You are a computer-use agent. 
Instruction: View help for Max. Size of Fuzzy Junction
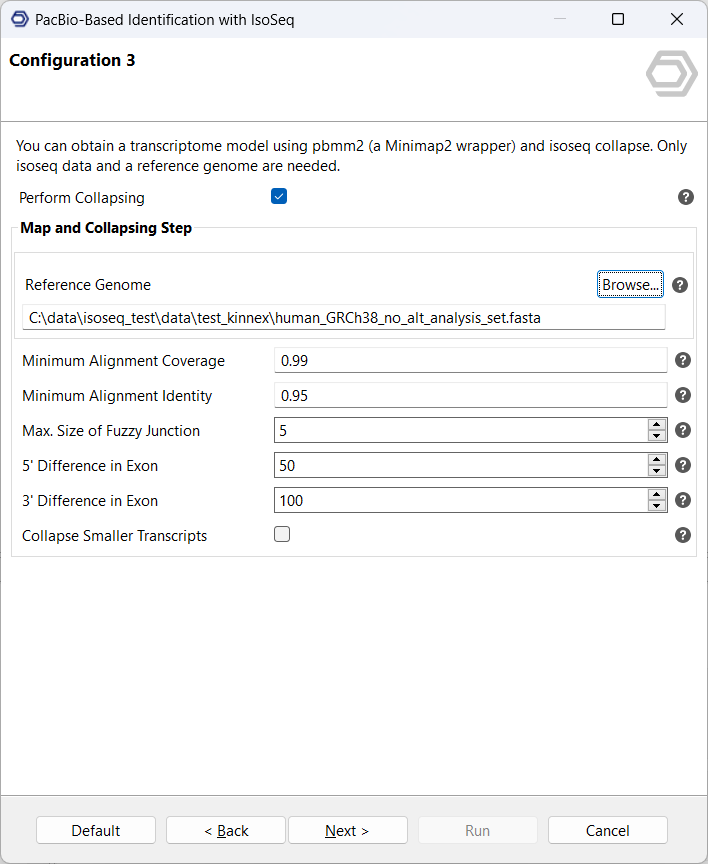pyautogui.click(x=683, y=430)
